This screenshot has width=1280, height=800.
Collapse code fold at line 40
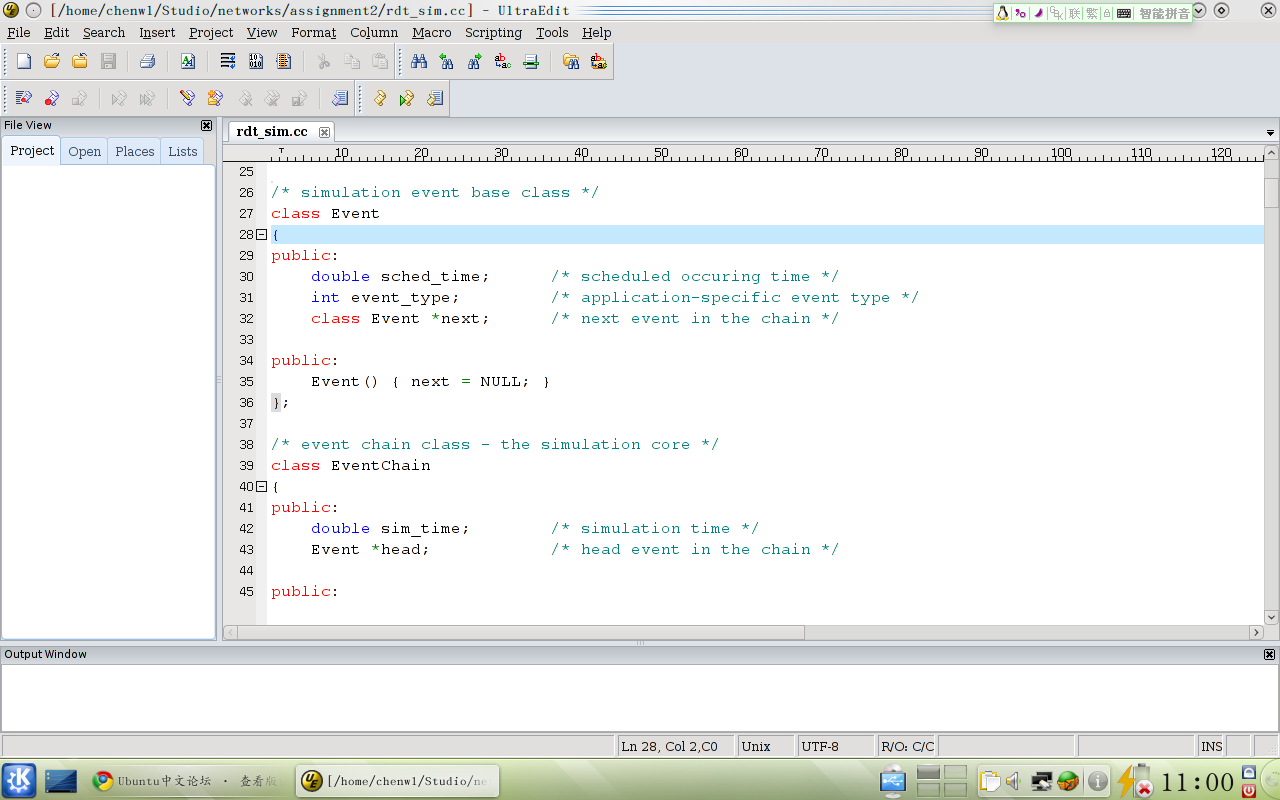(x=261, y=486)
